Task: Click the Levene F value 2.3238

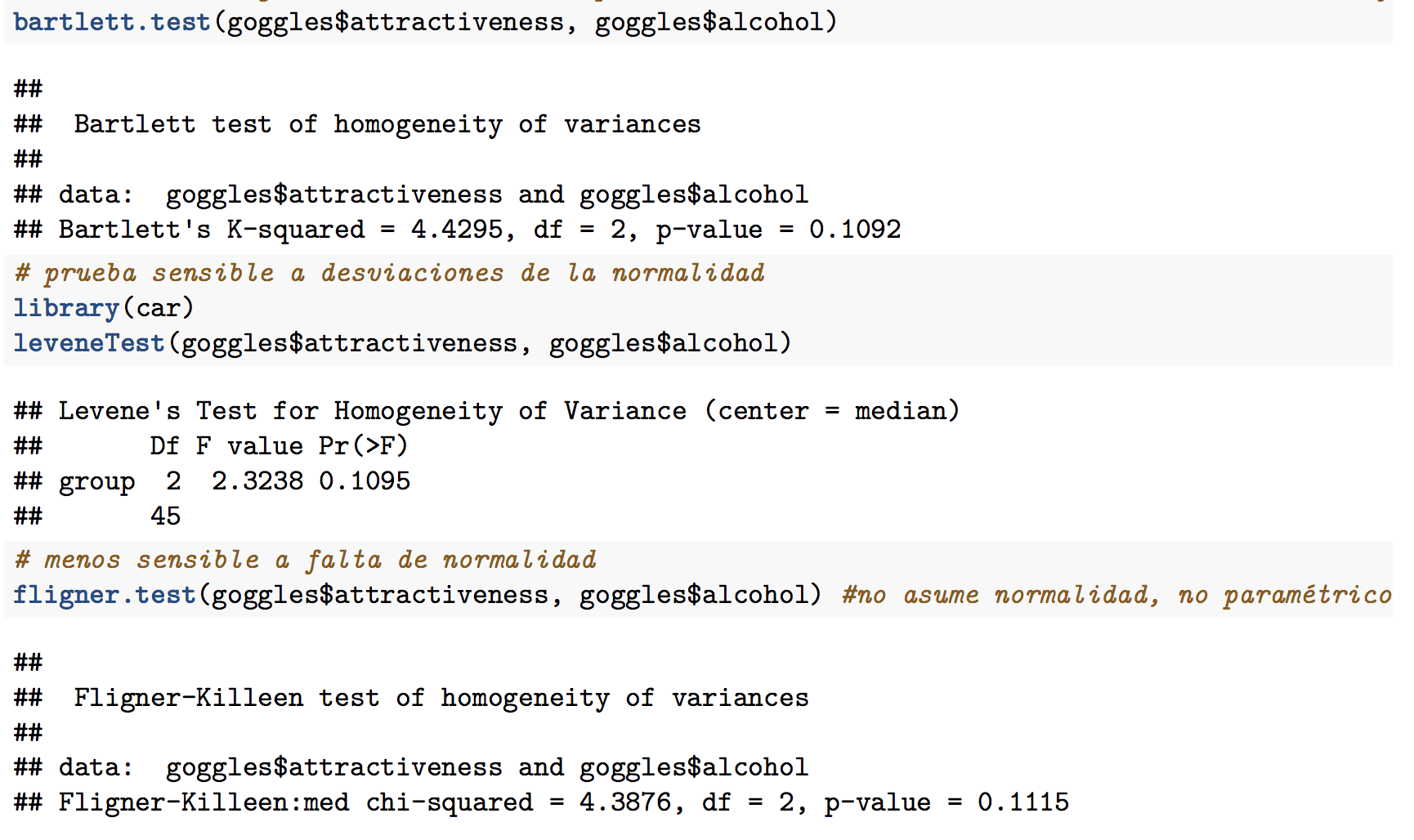Action: tap(257, 481)
